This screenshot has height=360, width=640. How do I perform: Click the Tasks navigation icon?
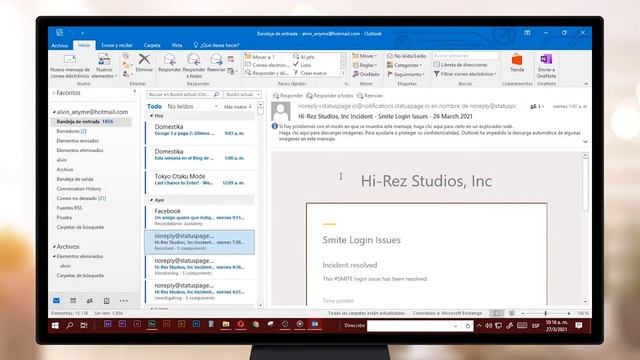[107, 301]
